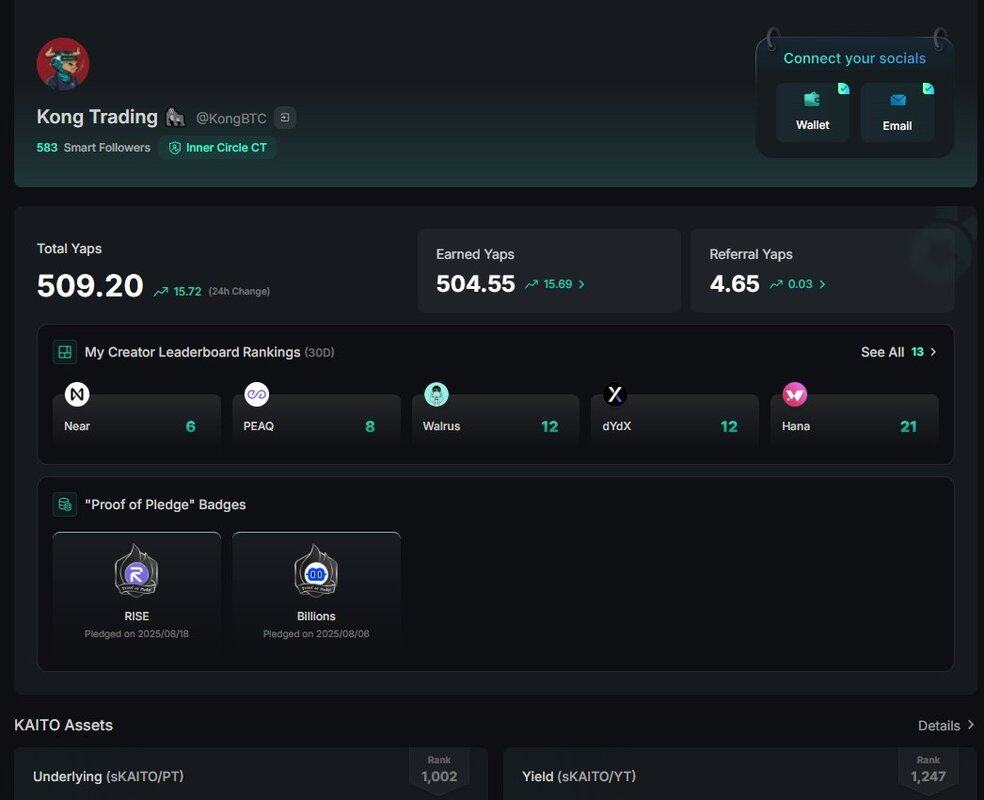Click the Total Yaps value 509.20
984x800 pixels.
click(x=90, y=286)
